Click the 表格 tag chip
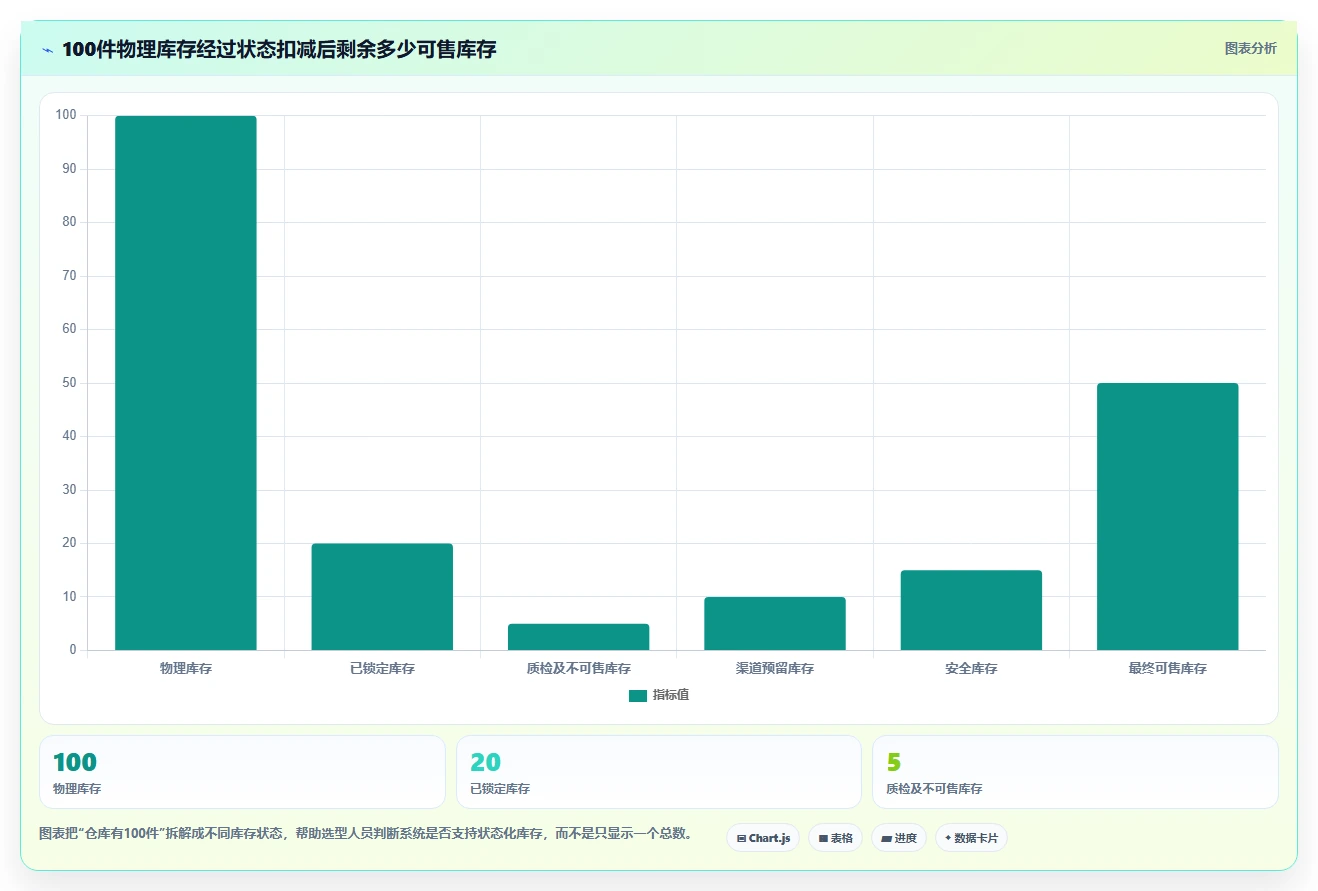Viewport: 1318px width, 891px height. coord(835,838)
